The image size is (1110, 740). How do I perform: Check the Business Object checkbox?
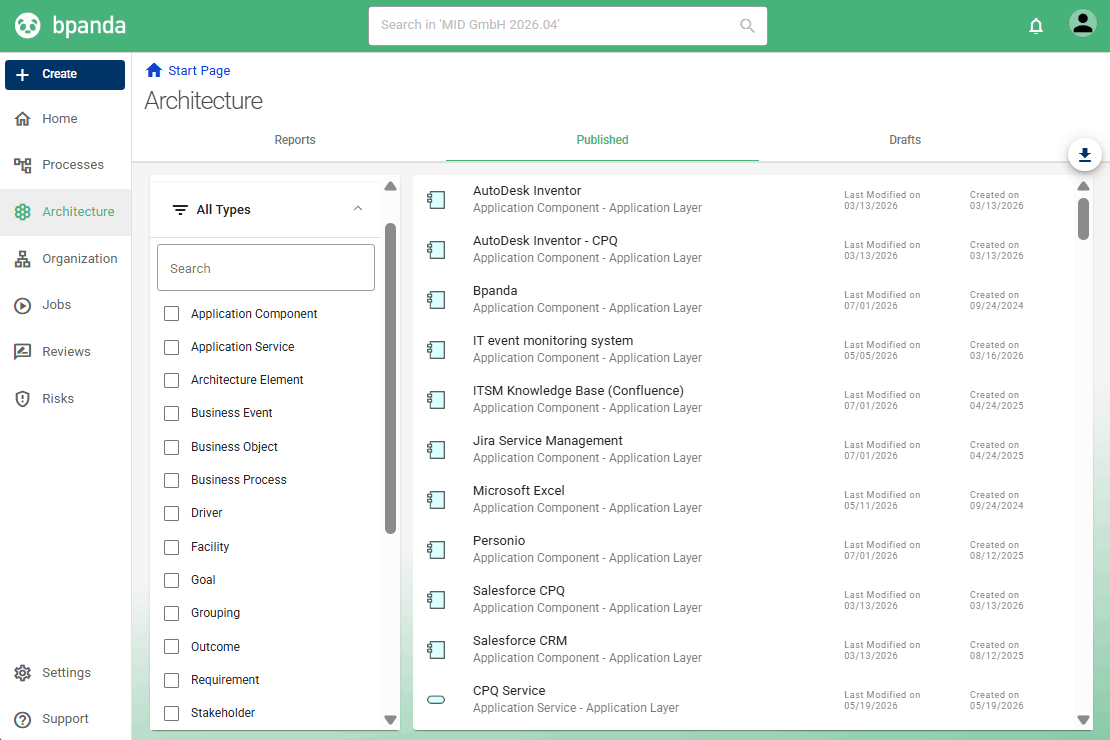pos(171,447)
